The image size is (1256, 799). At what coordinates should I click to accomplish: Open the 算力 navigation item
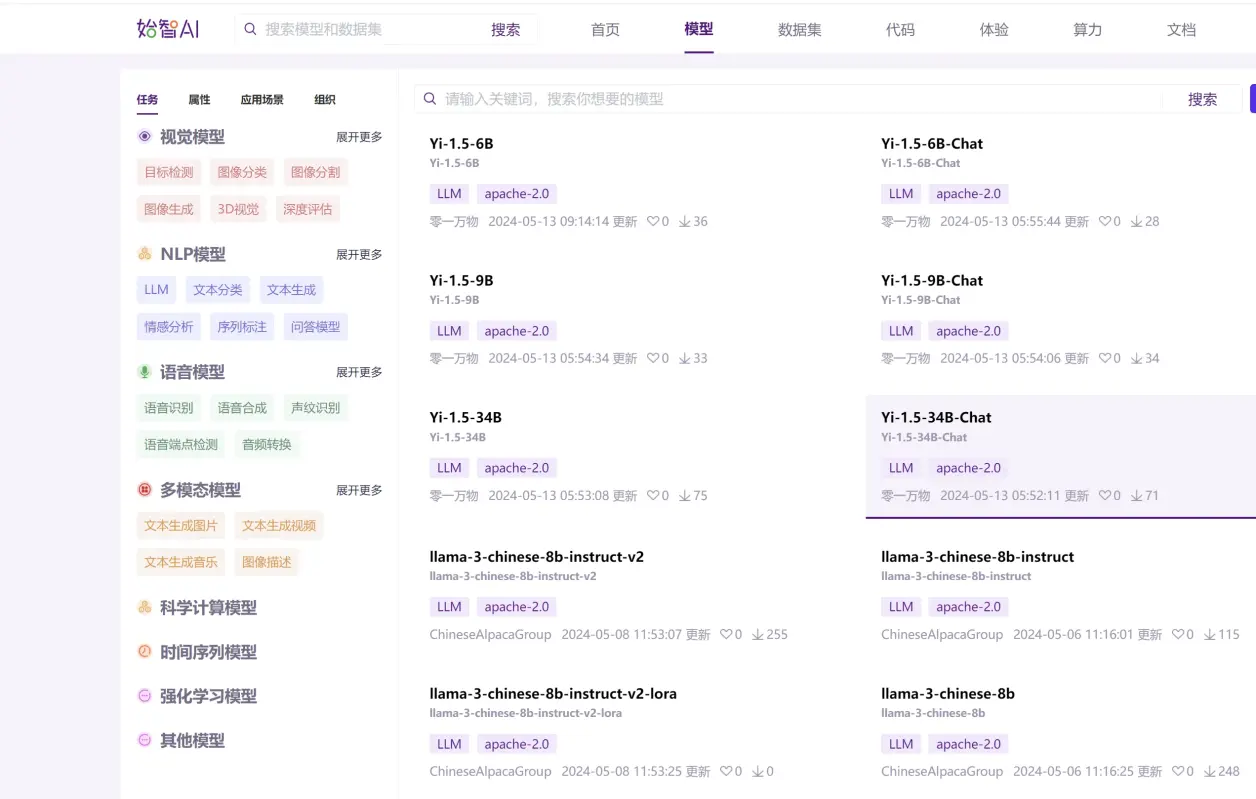(1087, 30)
